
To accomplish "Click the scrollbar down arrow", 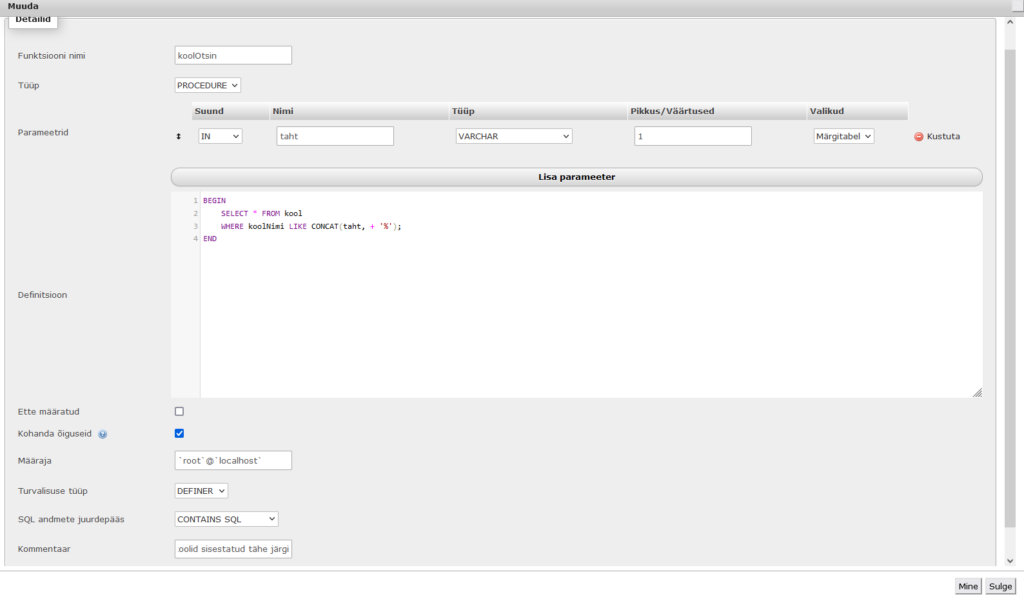I will point(1010,560).
